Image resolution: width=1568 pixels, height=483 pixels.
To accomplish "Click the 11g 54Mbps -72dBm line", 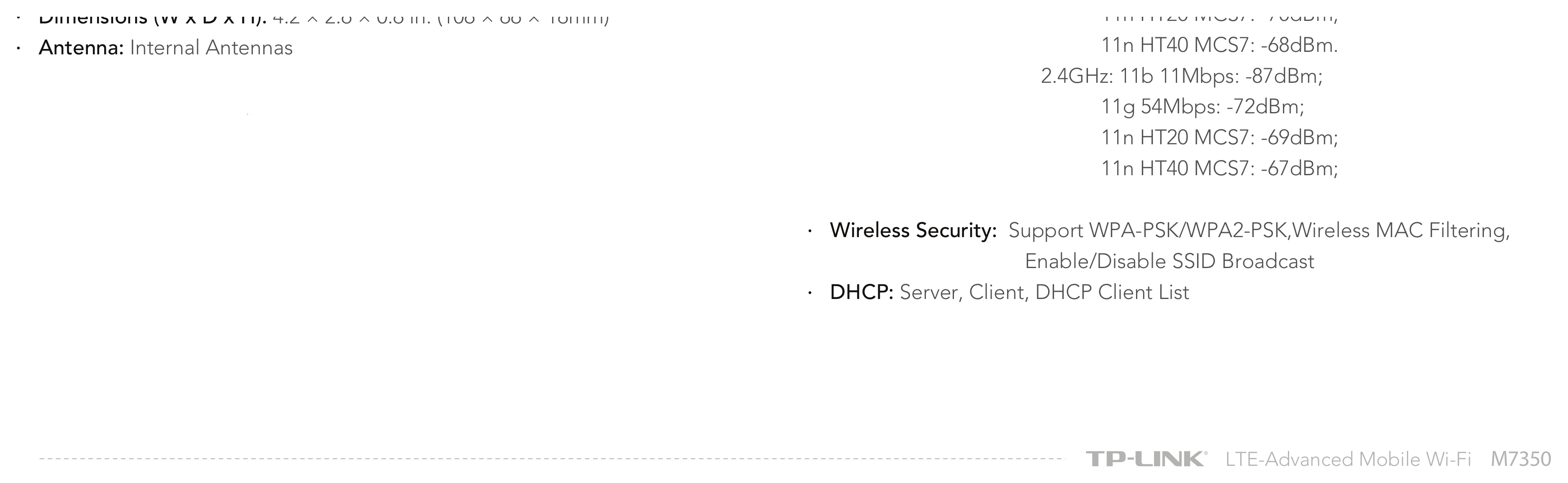I will [x=1203, y=107].
